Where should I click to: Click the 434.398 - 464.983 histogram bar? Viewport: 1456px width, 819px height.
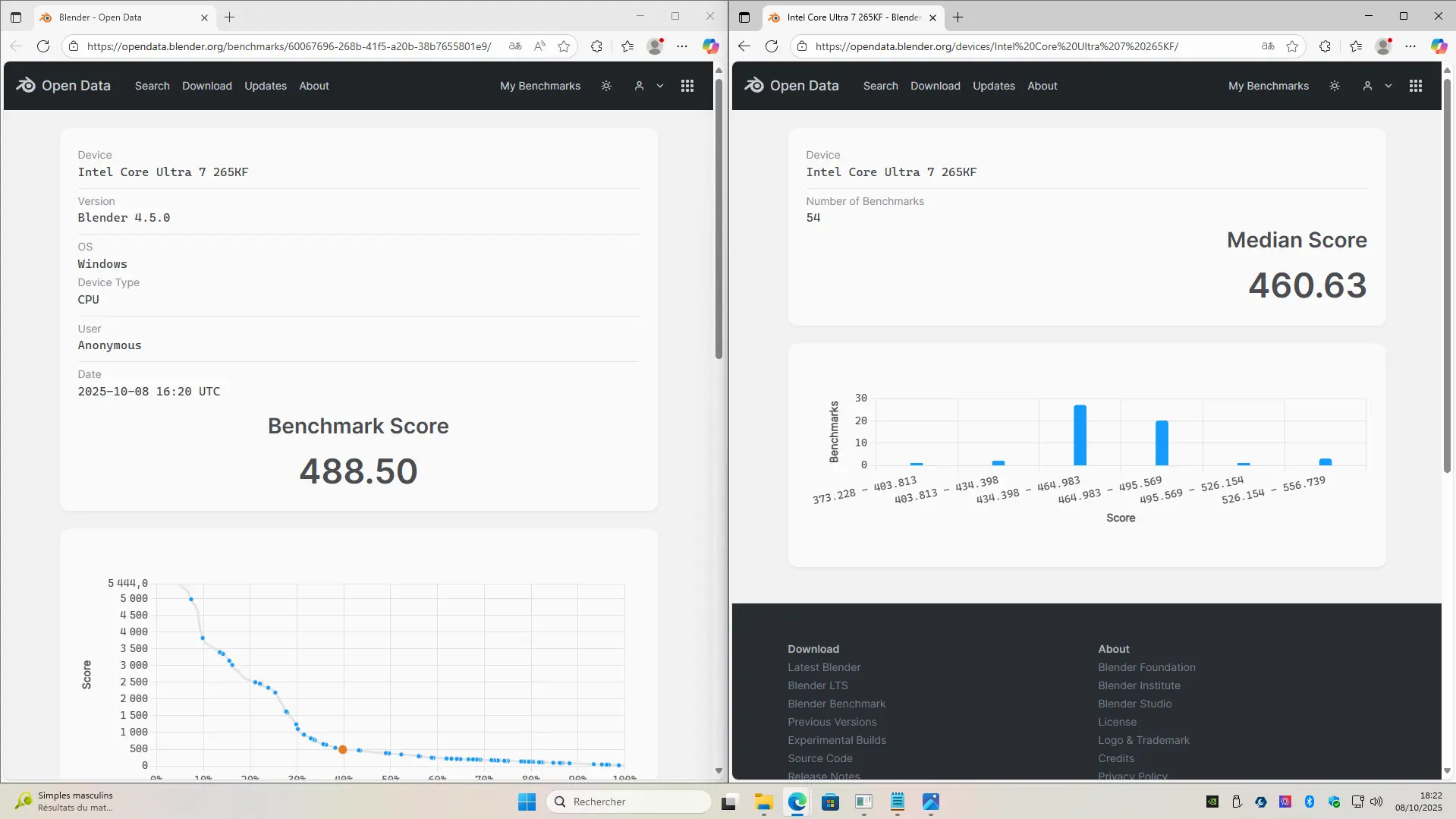pyautogui.click(x=1080, y=435)
